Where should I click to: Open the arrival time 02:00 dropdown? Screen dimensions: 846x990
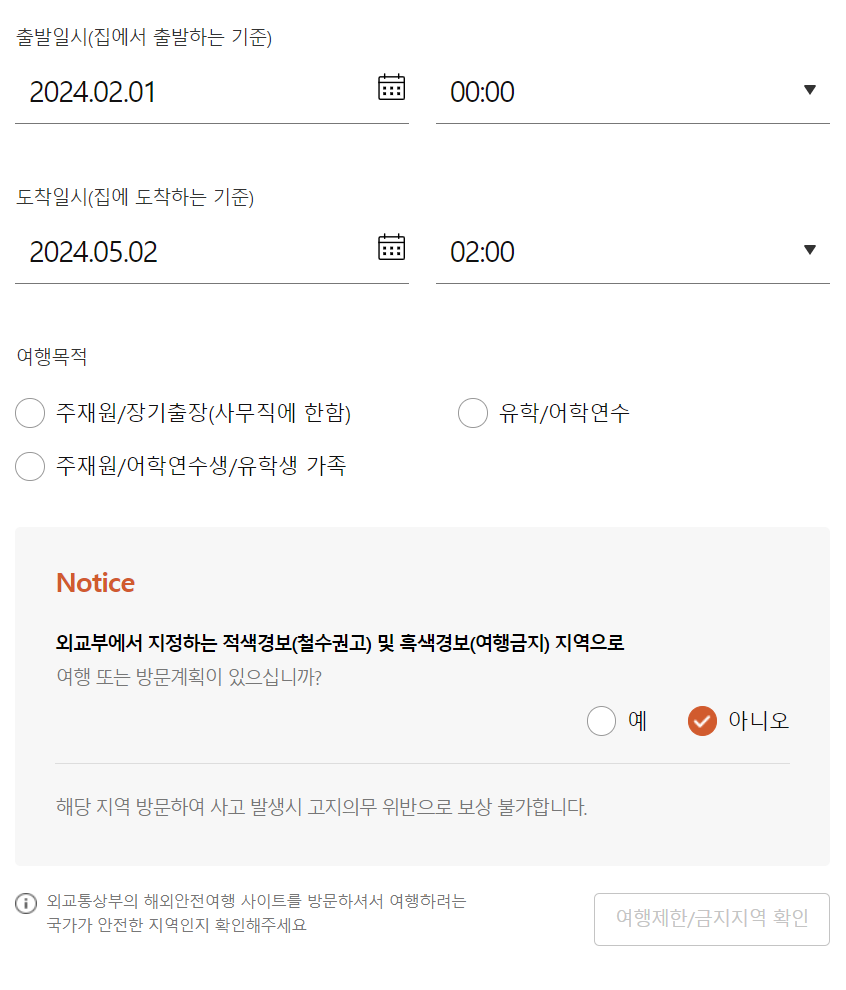pyautogui.click(x=633, y=252)
